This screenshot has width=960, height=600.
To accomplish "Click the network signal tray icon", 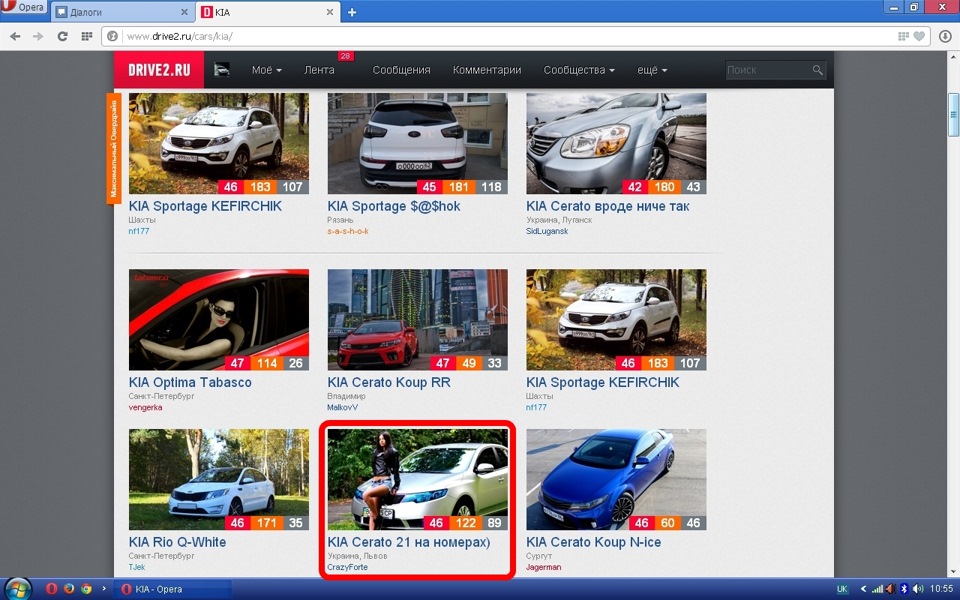I will 877,589.
